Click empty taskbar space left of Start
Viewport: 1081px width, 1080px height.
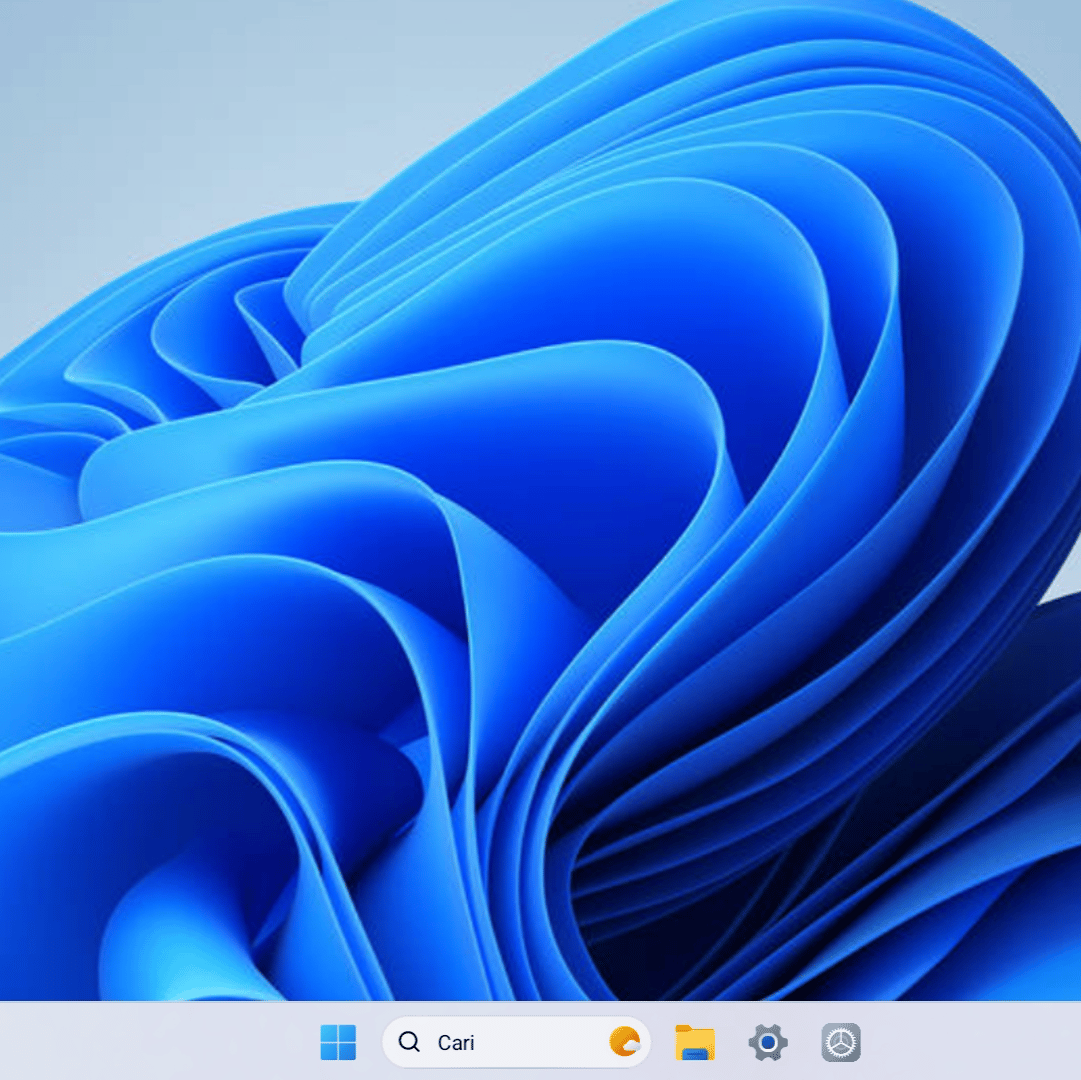coord(152,1041)
